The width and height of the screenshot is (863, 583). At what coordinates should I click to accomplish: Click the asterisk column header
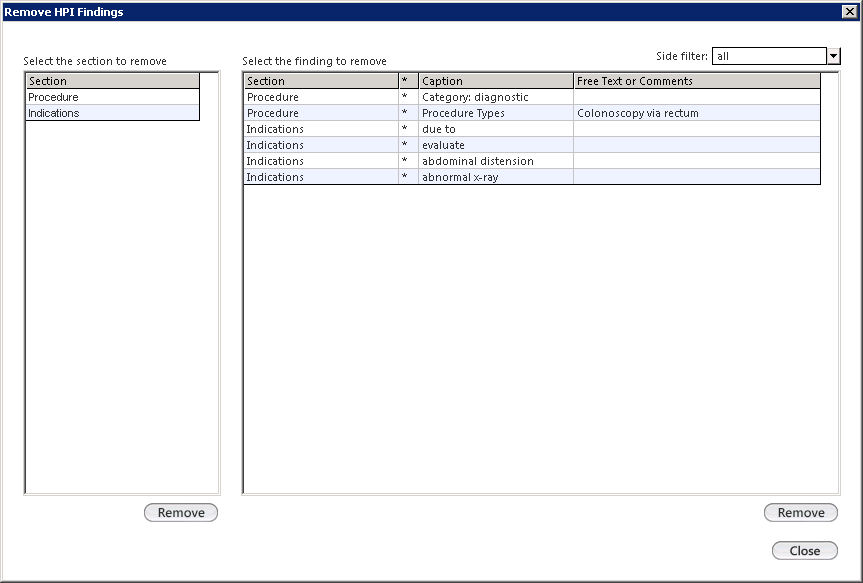click(408, 81)
